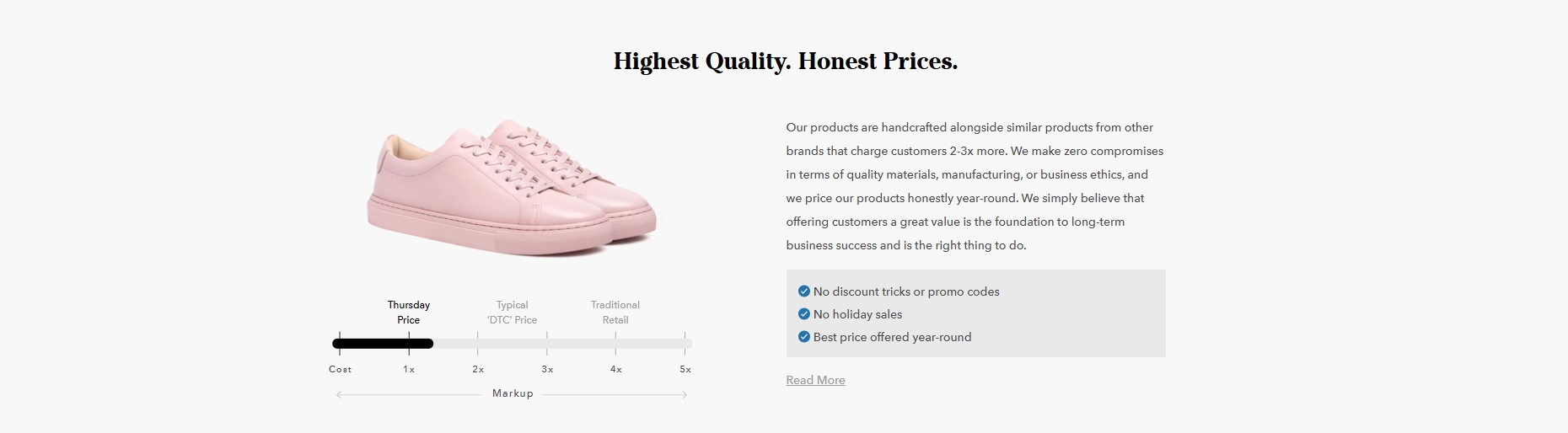The width and height of the screenshot is (1568, 433).
Task: Click the left arrow of the Markup line
Action: point(339,394)
